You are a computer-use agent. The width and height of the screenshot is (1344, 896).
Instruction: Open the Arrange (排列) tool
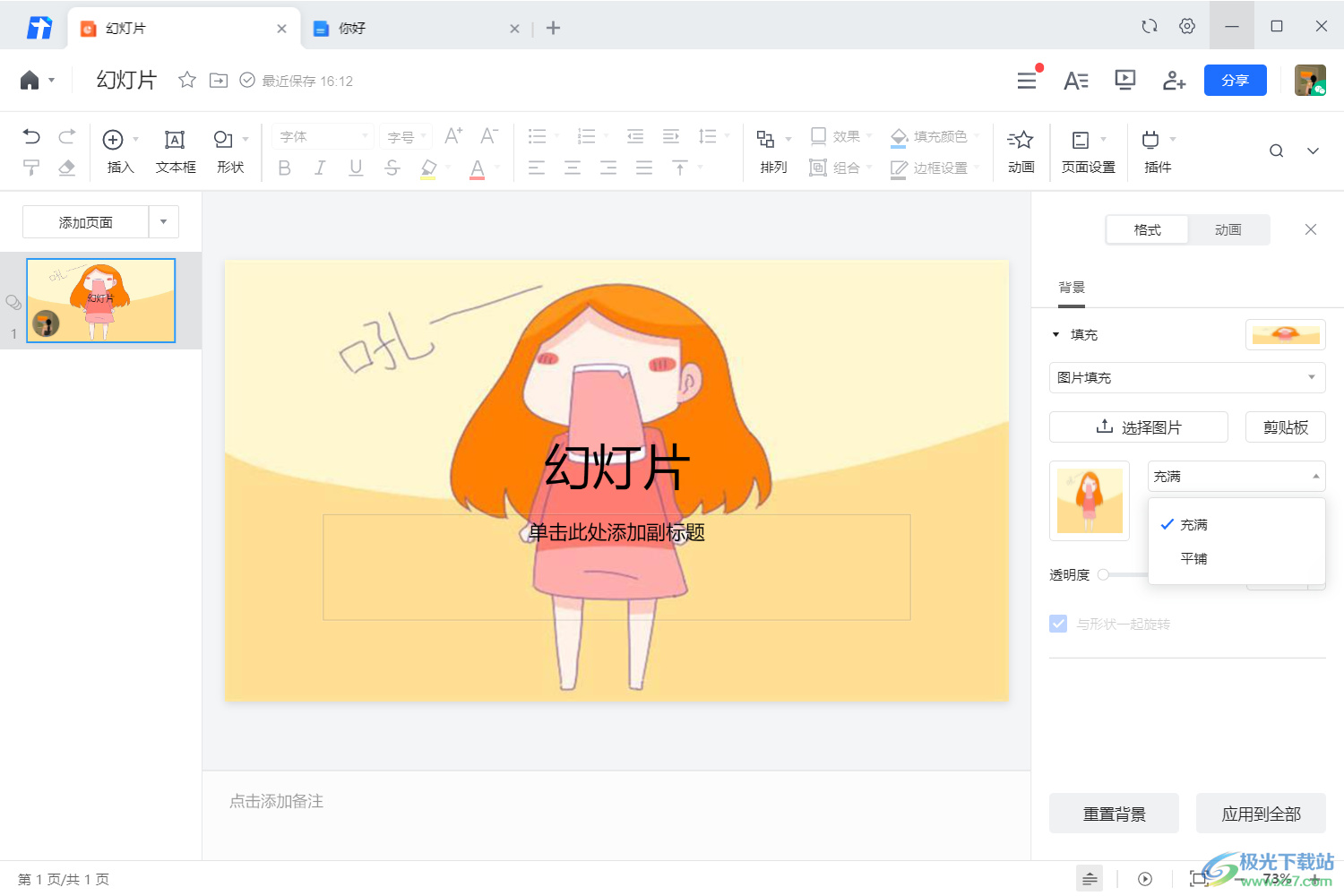(773, 151)
